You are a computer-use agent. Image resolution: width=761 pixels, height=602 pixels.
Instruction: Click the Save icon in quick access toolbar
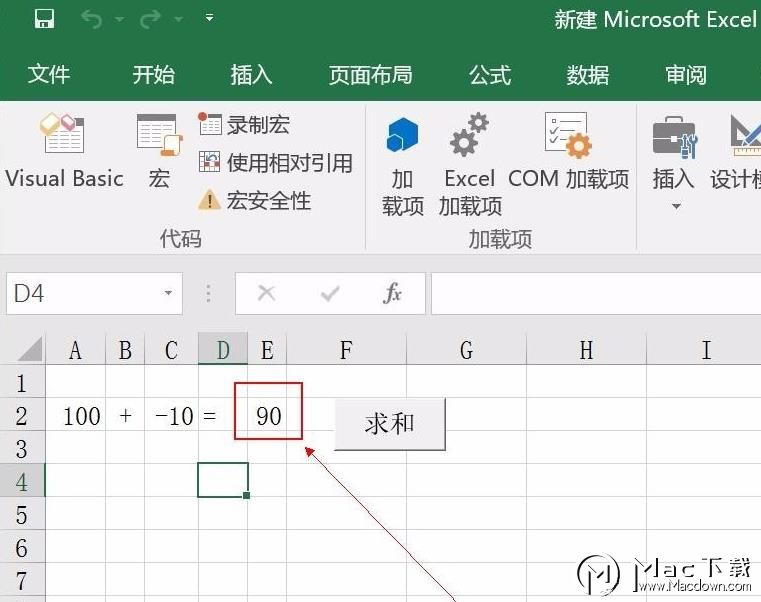[44, 19]
